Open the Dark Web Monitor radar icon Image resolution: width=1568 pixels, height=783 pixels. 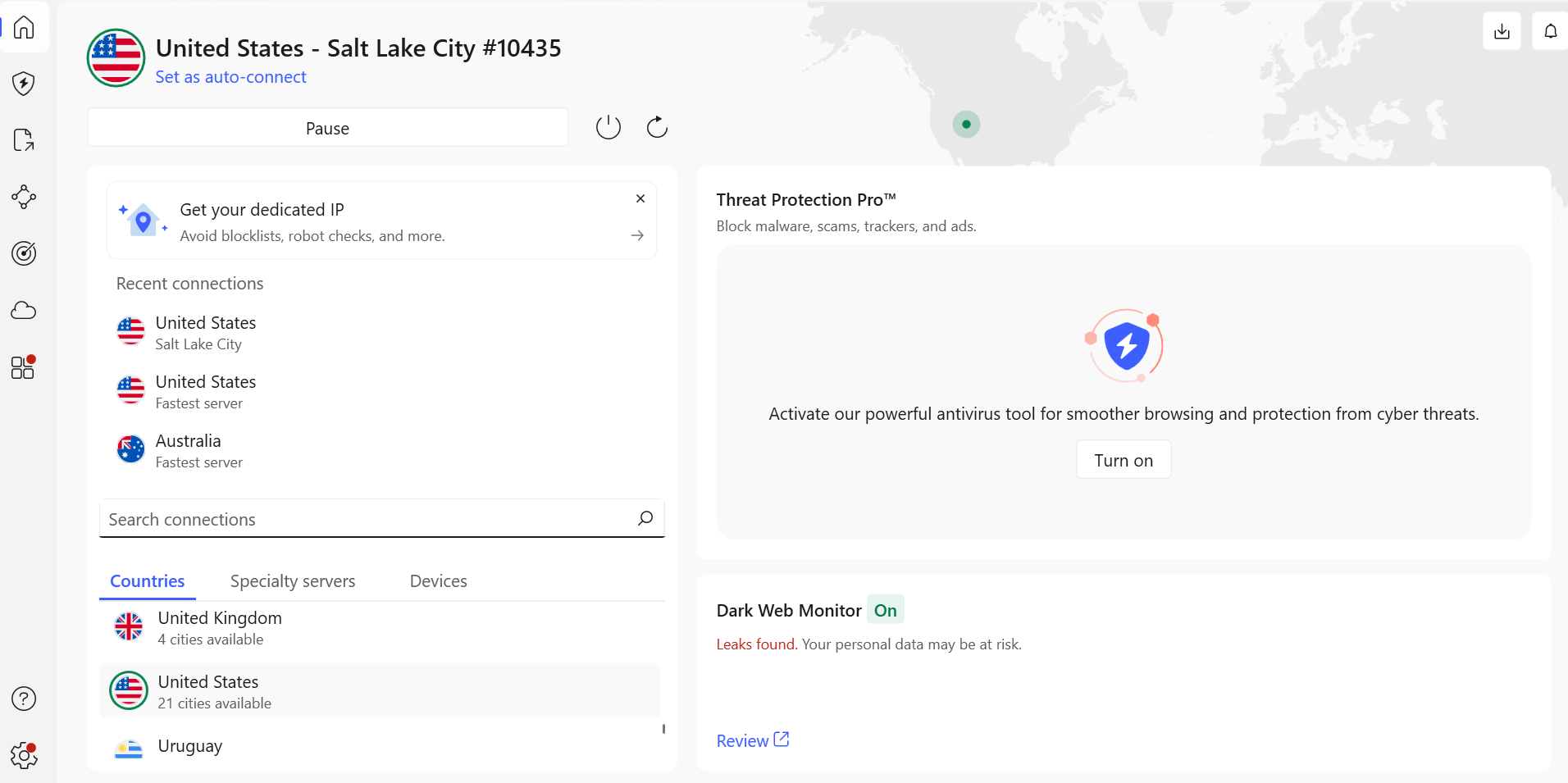coord(24,253)
